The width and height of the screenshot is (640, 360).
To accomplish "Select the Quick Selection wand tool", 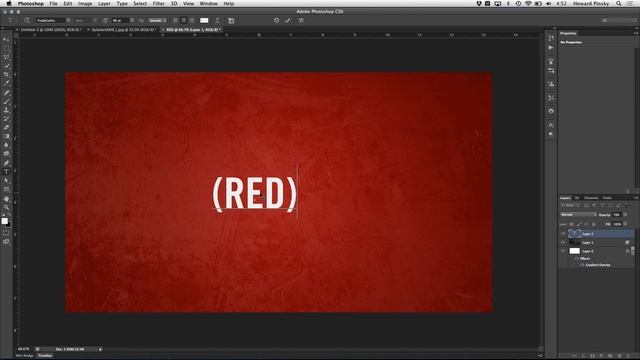I will click(6, 66).
